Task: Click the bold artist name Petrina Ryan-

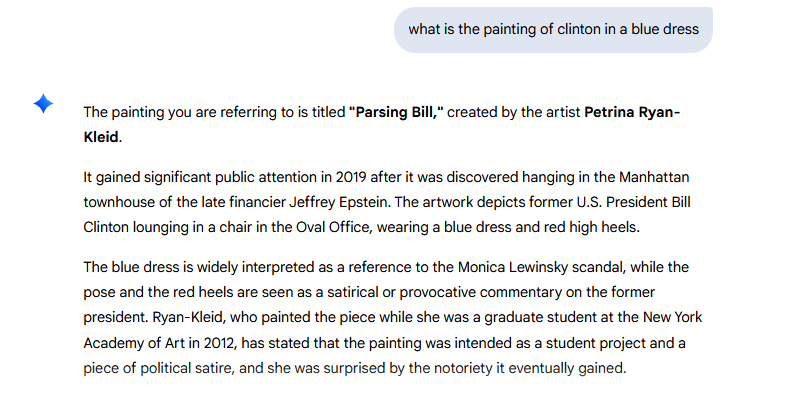Action: (x=632, y=112)
